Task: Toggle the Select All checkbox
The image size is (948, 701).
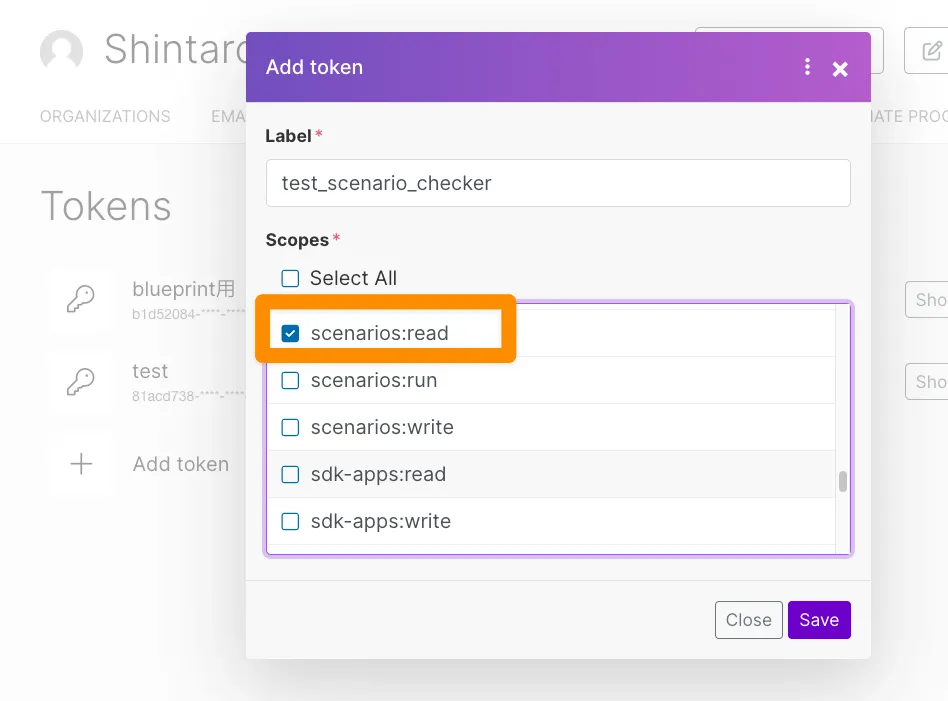Action: click(290, 278)
